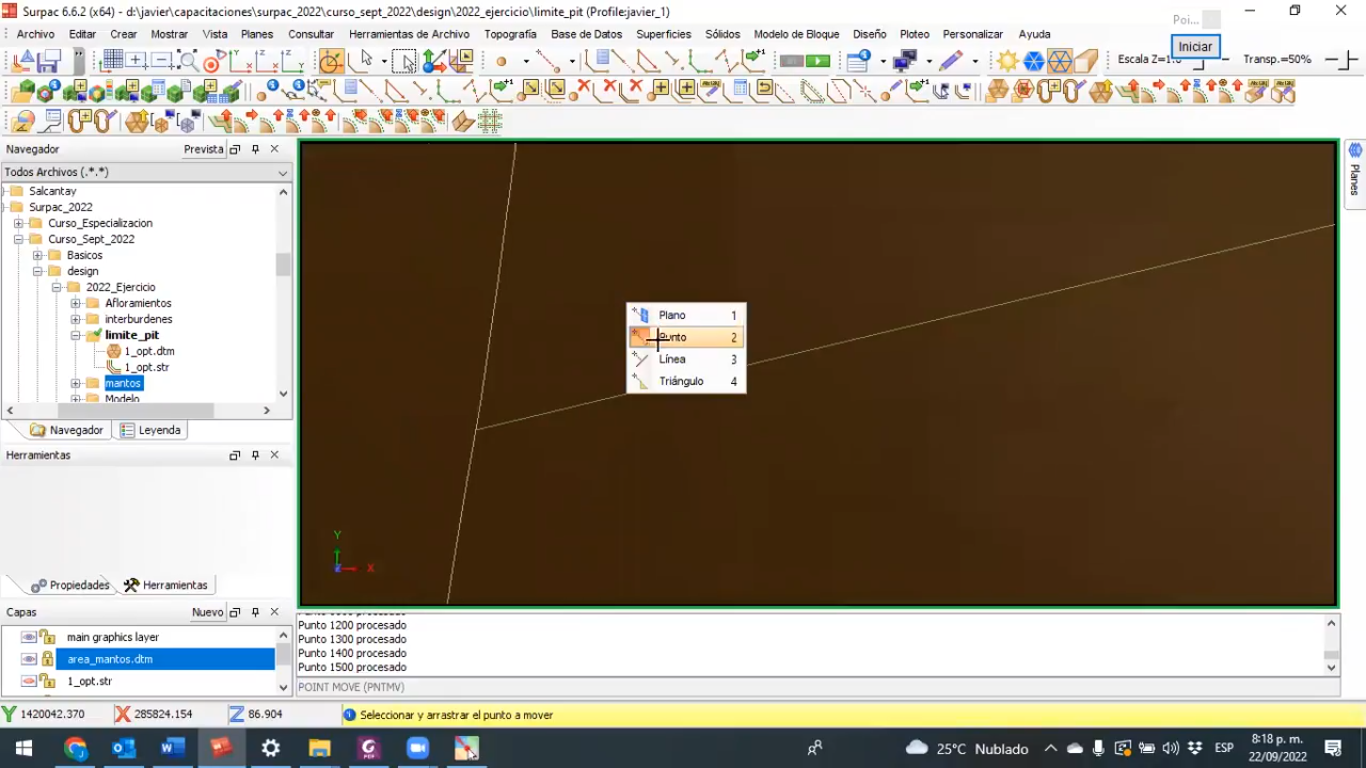This screenshot has width=1366, height=768.
Task: Click the Capas list vertical scrollbar
Action: coord(283,660)
